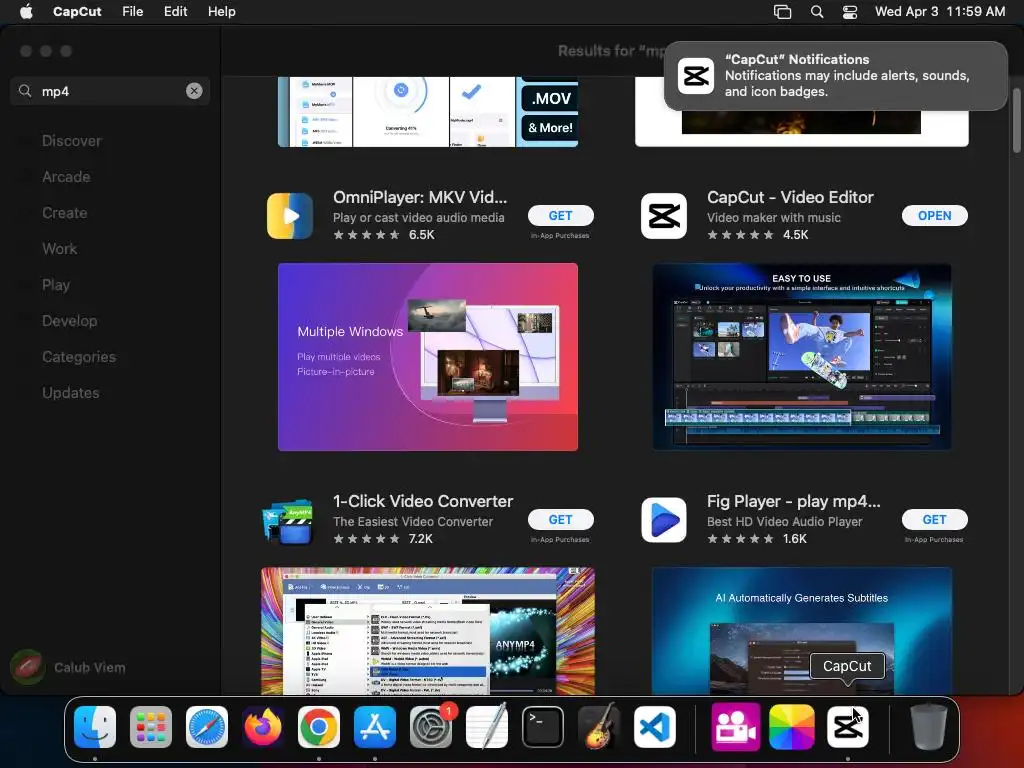Open Safari from the Dock
This screenshot has width=1024, height=768.
(x=207, y=727)
